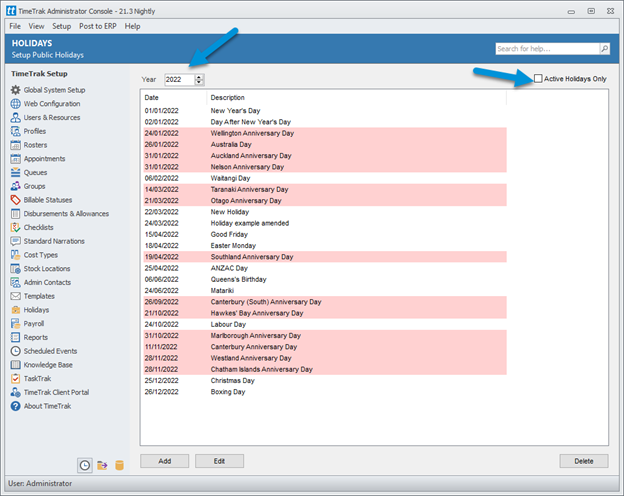Image resolution: width=624 pixels, height=496 pixels.
Task: Click the Billable Statuses tag icon
Action: (15, 200)
